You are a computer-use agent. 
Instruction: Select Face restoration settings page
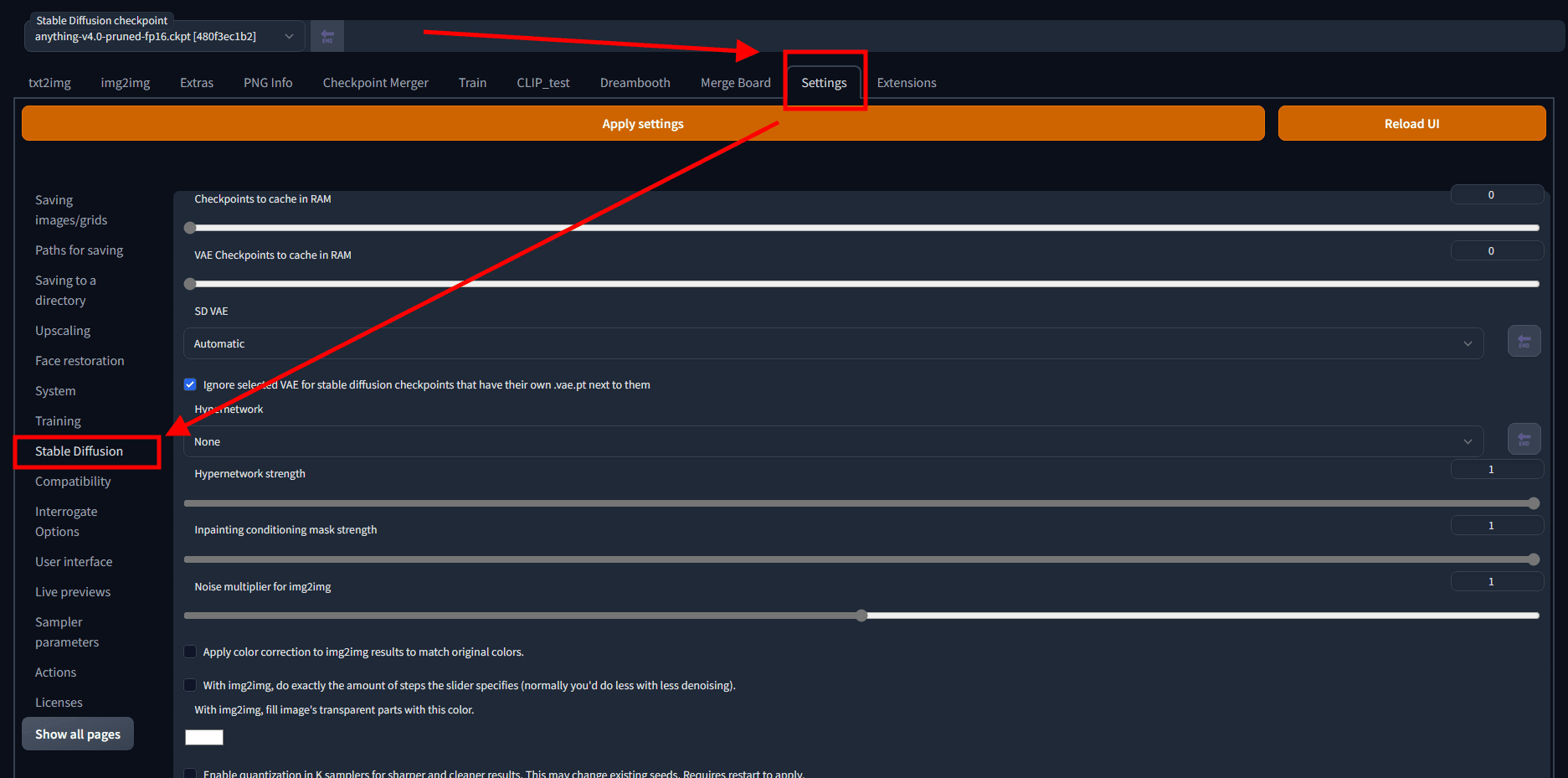tap(80, 361)
